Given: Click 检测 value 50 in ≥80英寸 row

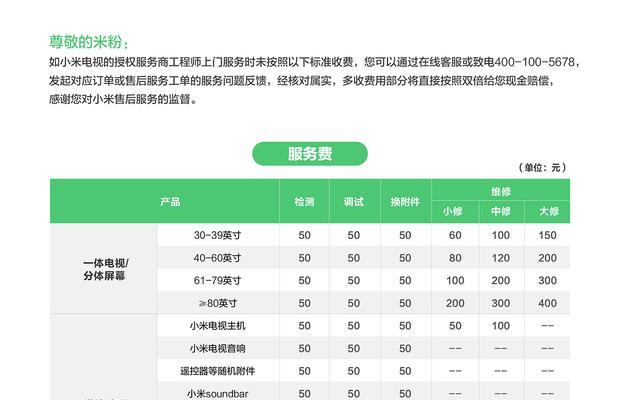Looking at the screenshot, I should click(x=304, y=303).
